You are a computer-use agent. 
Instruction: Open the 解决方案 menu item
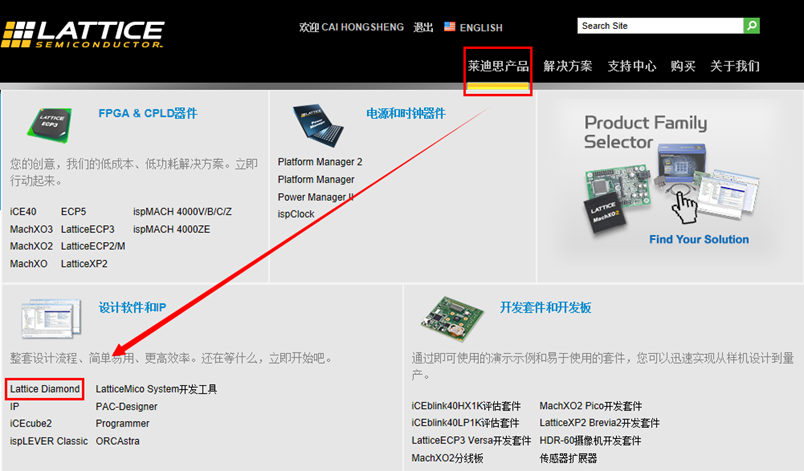point(568,67)
